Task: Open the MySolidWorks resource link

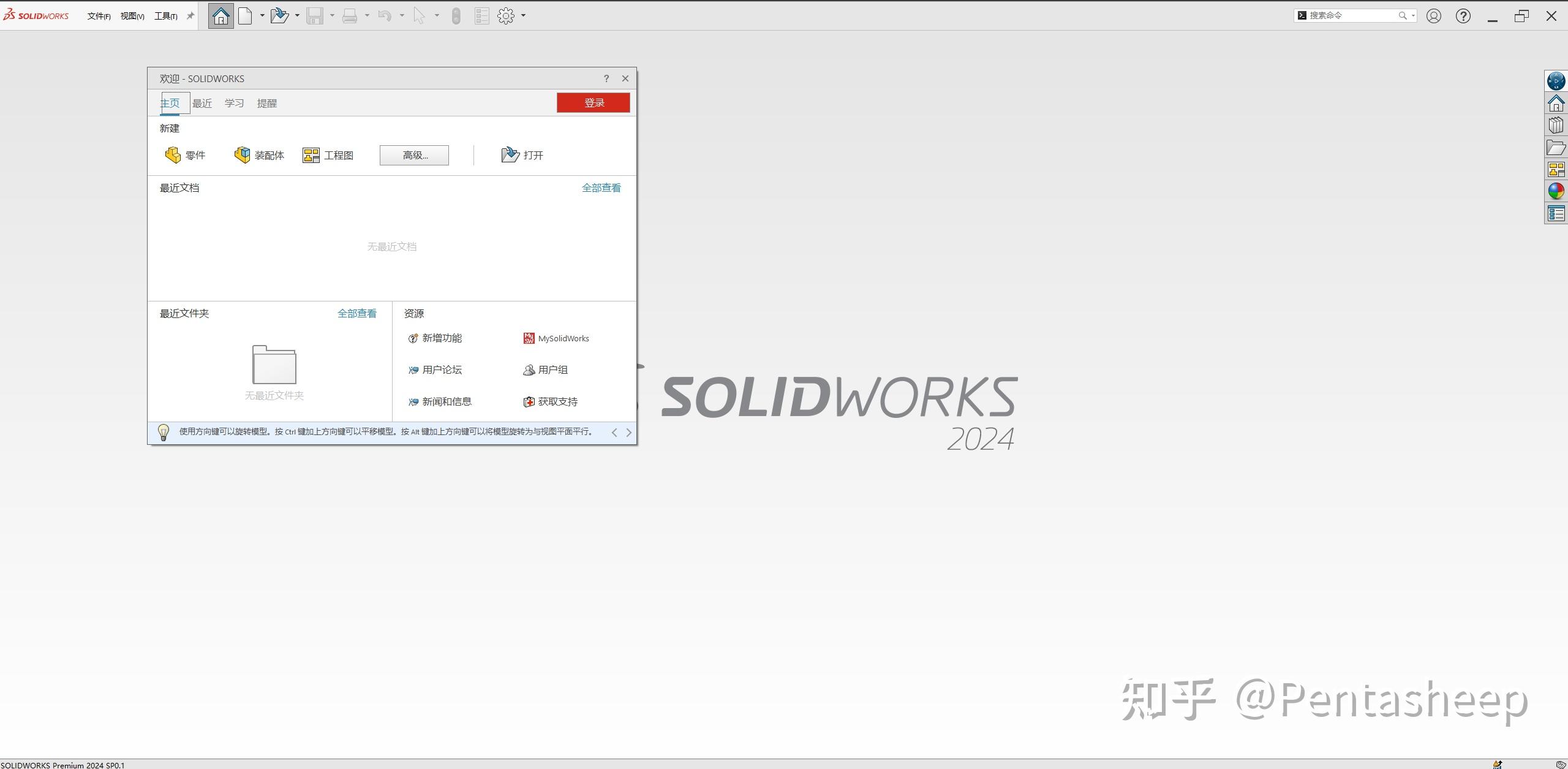Action: pyautogui.click(x=556, y=338)
